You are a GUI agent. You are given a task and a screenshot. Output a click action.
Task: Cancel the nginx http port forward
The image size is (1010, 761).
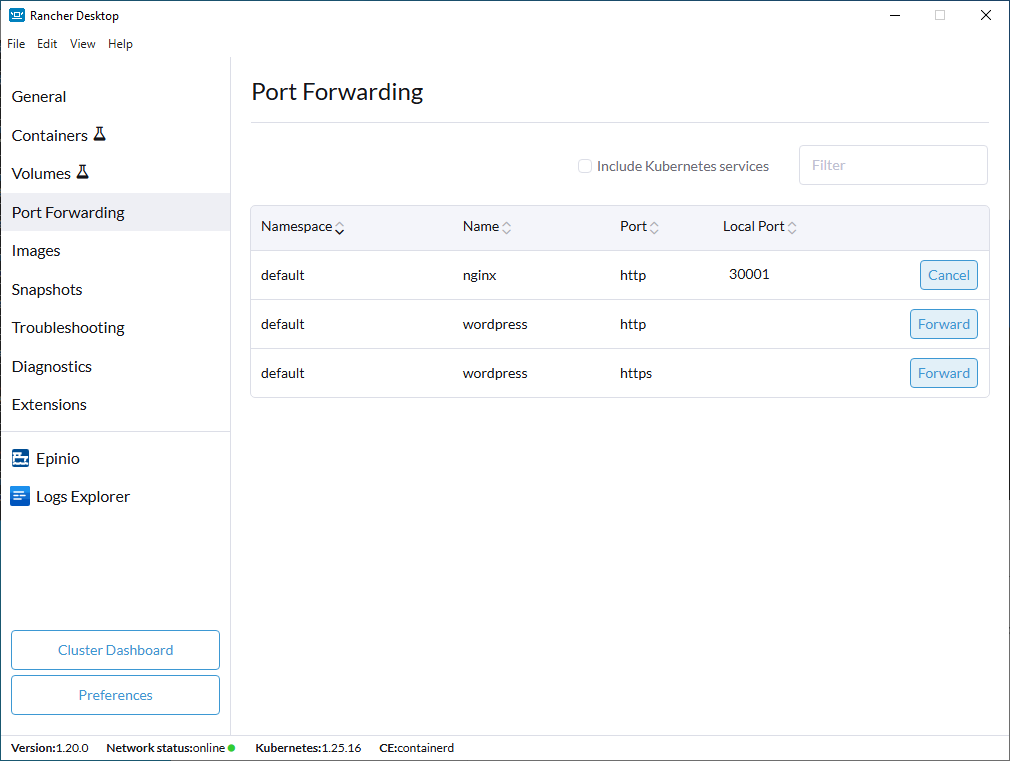(x=948, y=275)
